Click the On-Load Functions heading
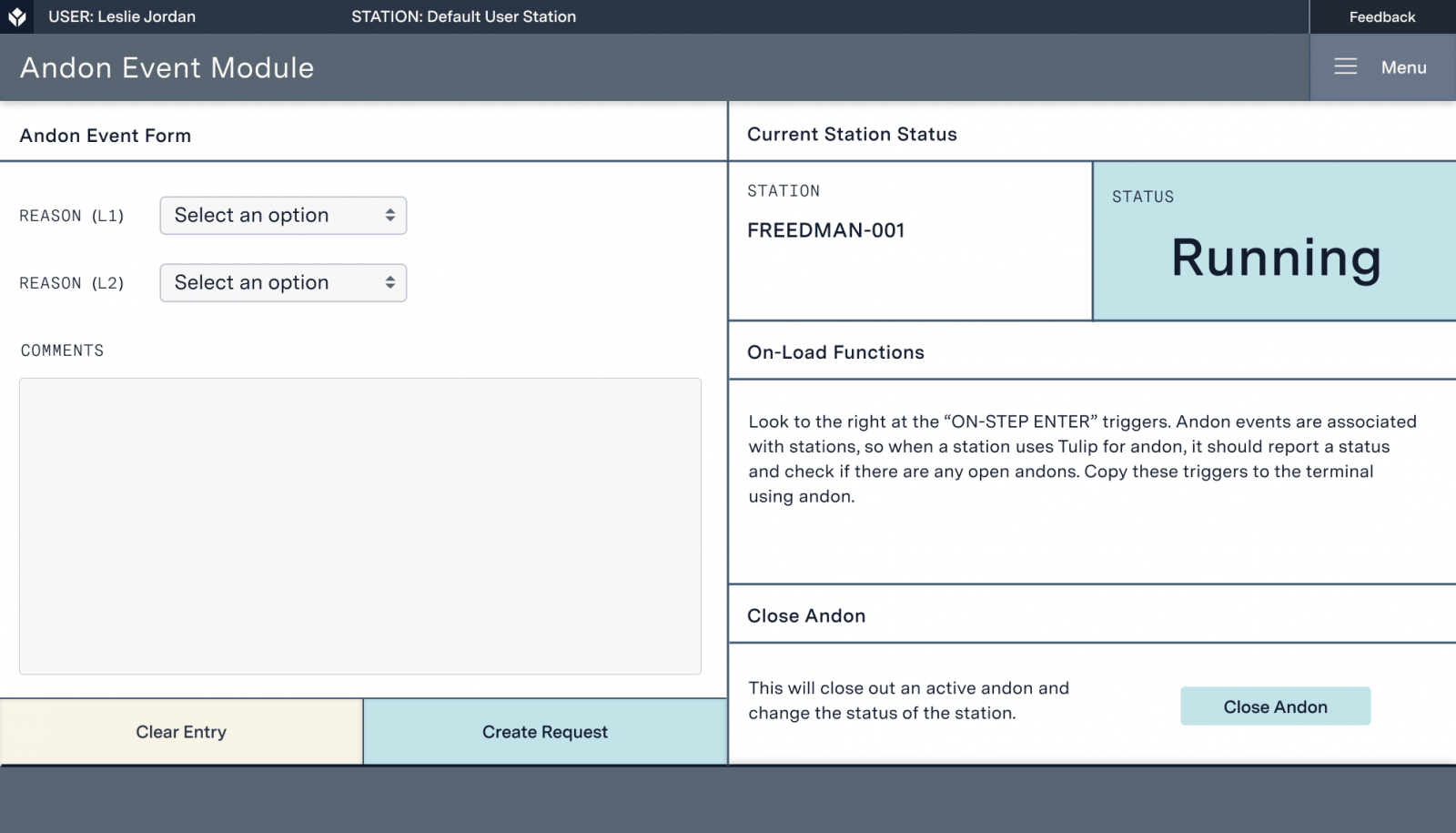This screenshot has width=1456, height=833. pos(835,352)
